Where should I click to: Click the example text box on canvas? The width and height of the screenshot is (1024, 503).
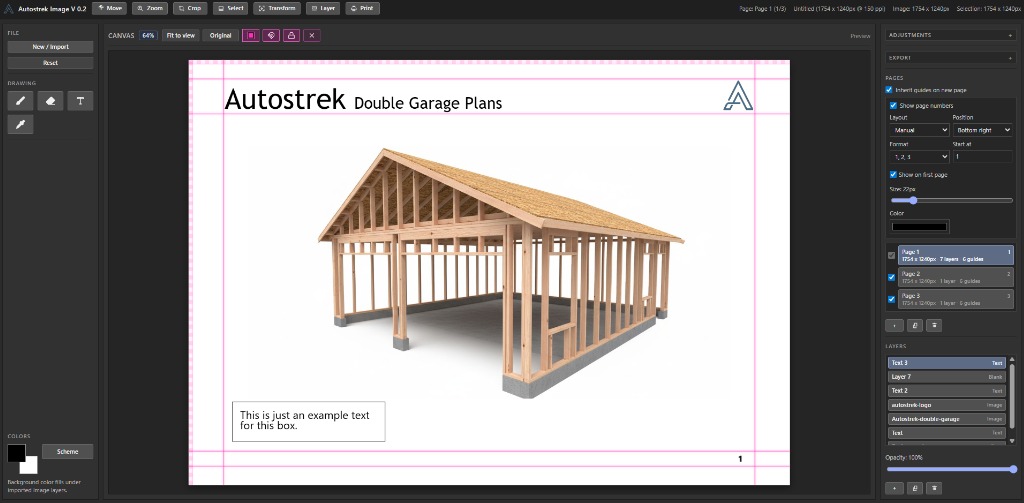308,421
